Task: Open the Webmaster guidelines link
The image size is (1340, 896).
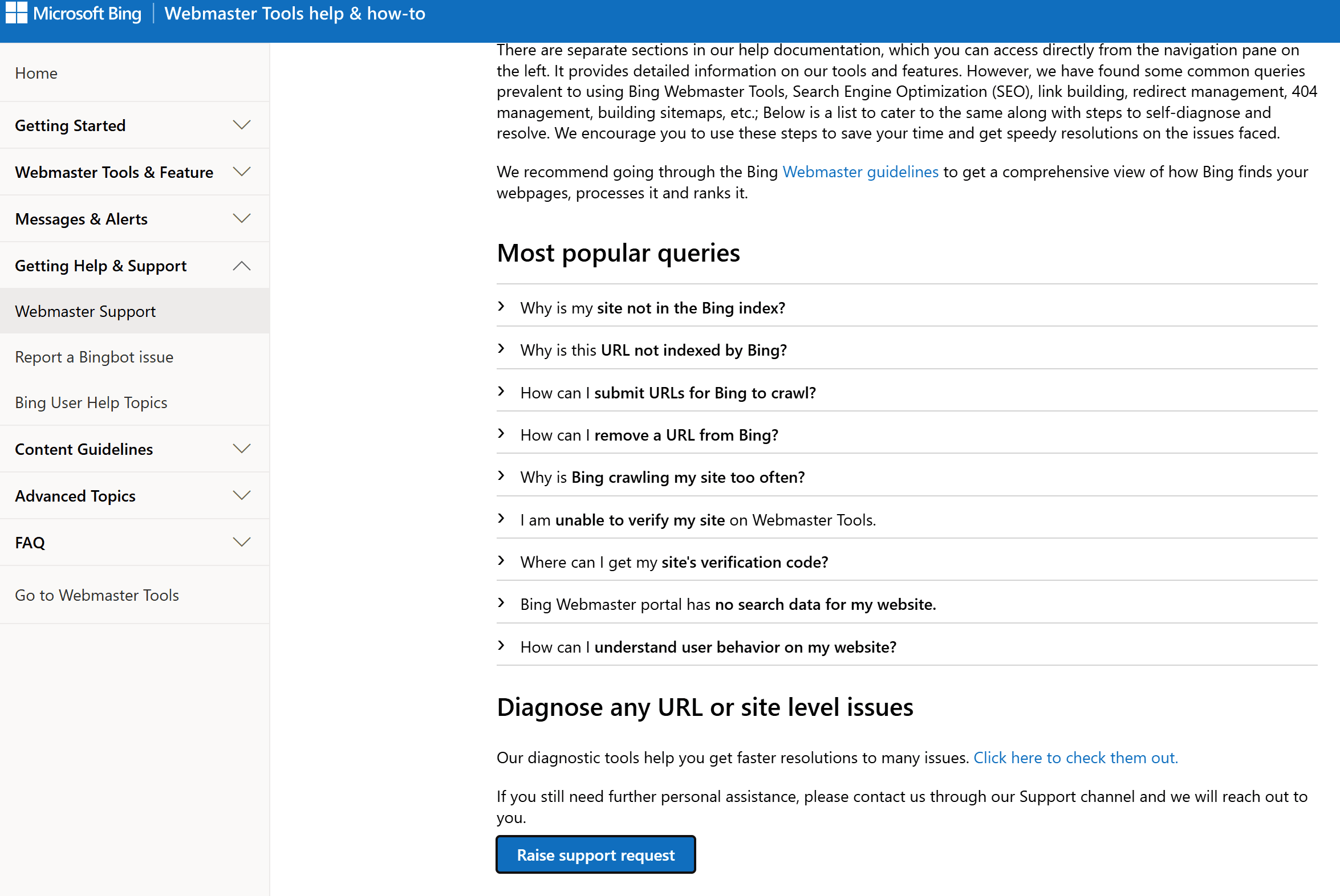Action: tap(860, 172)
